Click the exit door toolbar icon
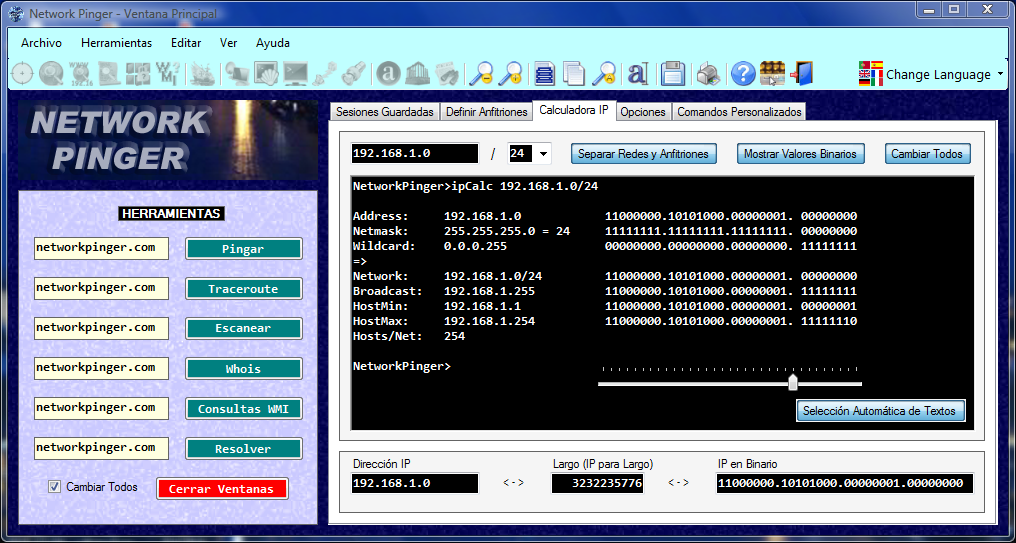 click(802, 73)
